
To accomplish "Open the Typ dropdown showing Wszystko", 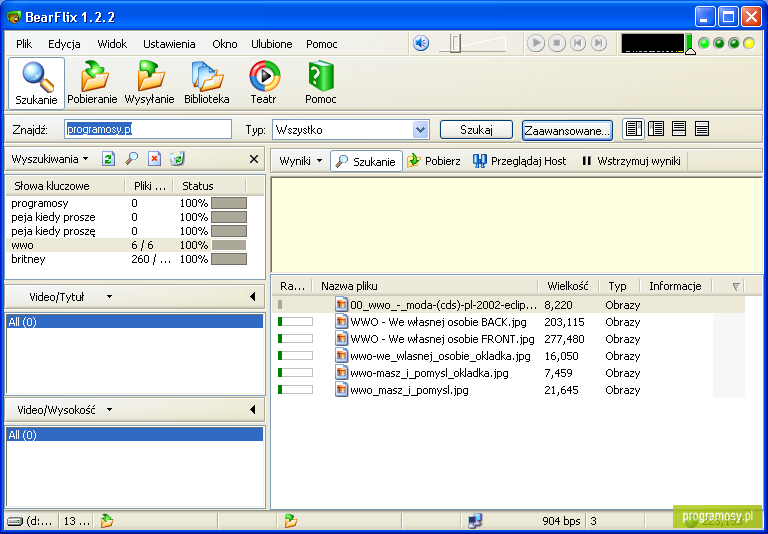I will 351,130.
